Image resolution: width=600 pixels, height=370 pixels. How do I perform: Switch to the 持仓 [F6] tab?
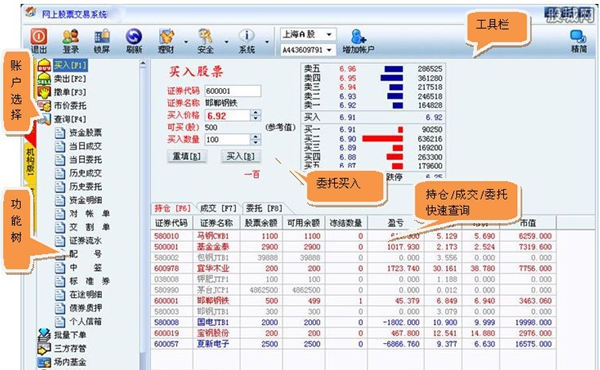(172, 209)
